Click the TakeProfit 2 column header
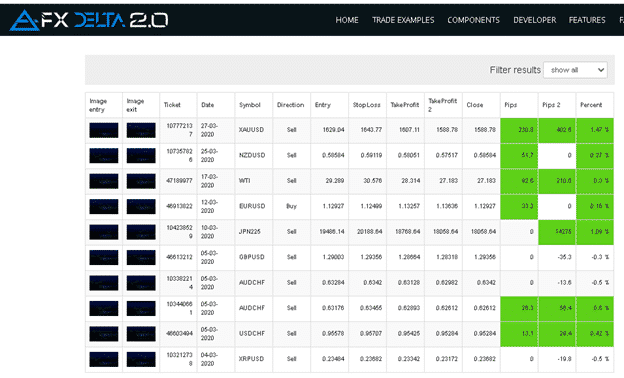This screenshot has width=624, height=378. (443, 105)
